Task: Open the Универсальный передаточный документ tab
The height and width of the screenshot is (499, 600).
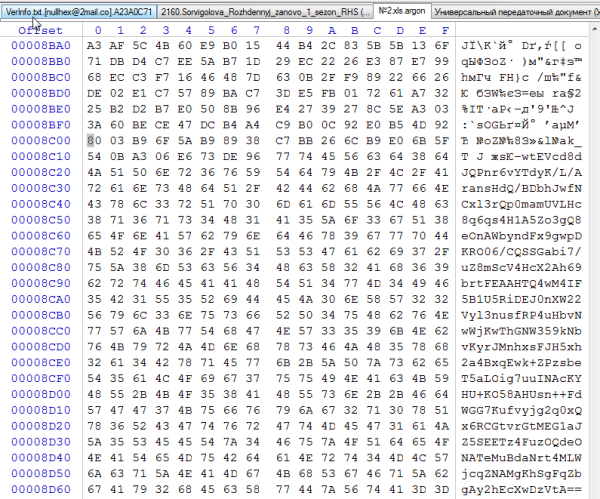Action: click(515, 12)
